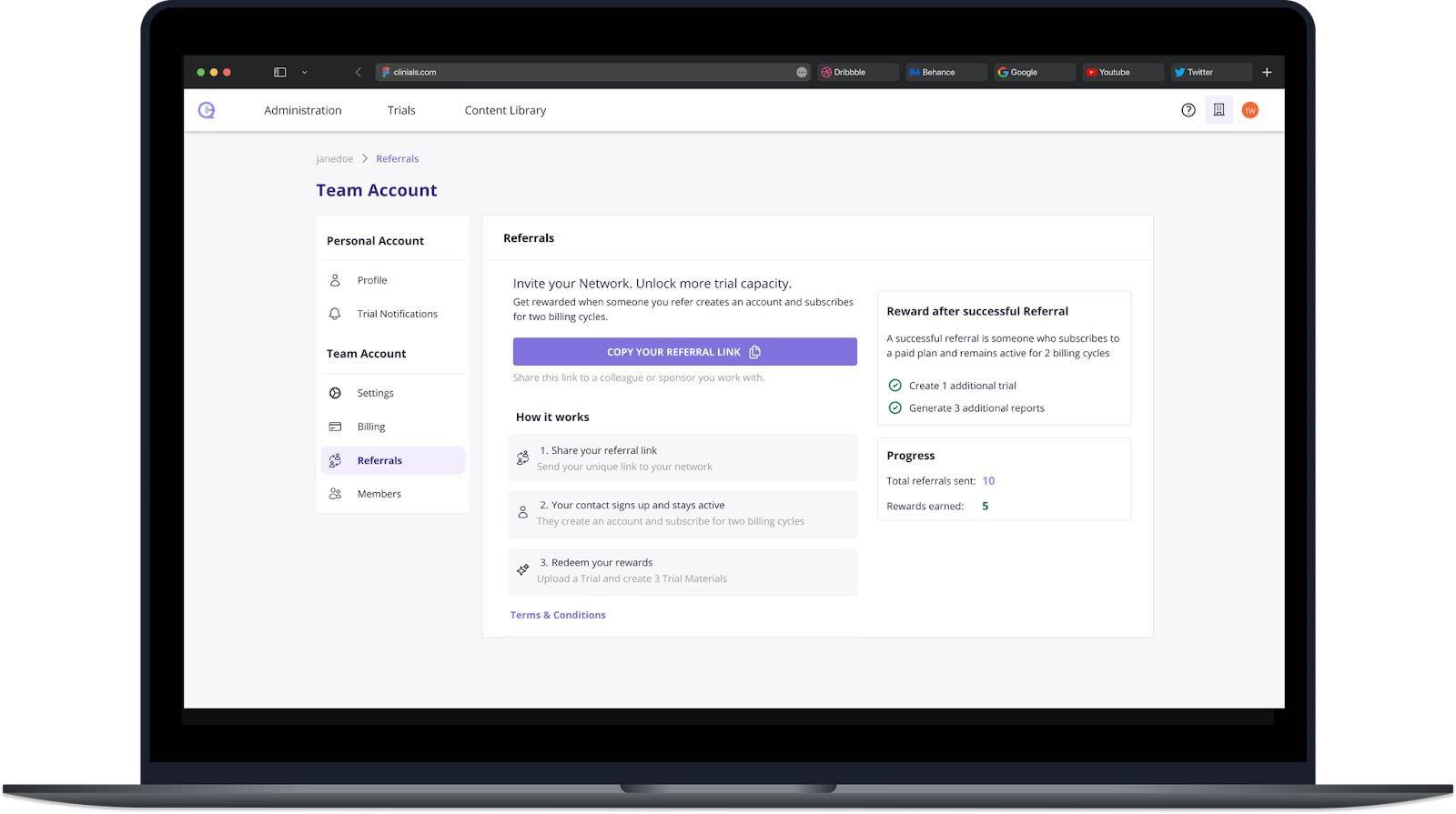Click the Clinials logo icon
This screenshot has width=1456, height=814.
point(207,110)
